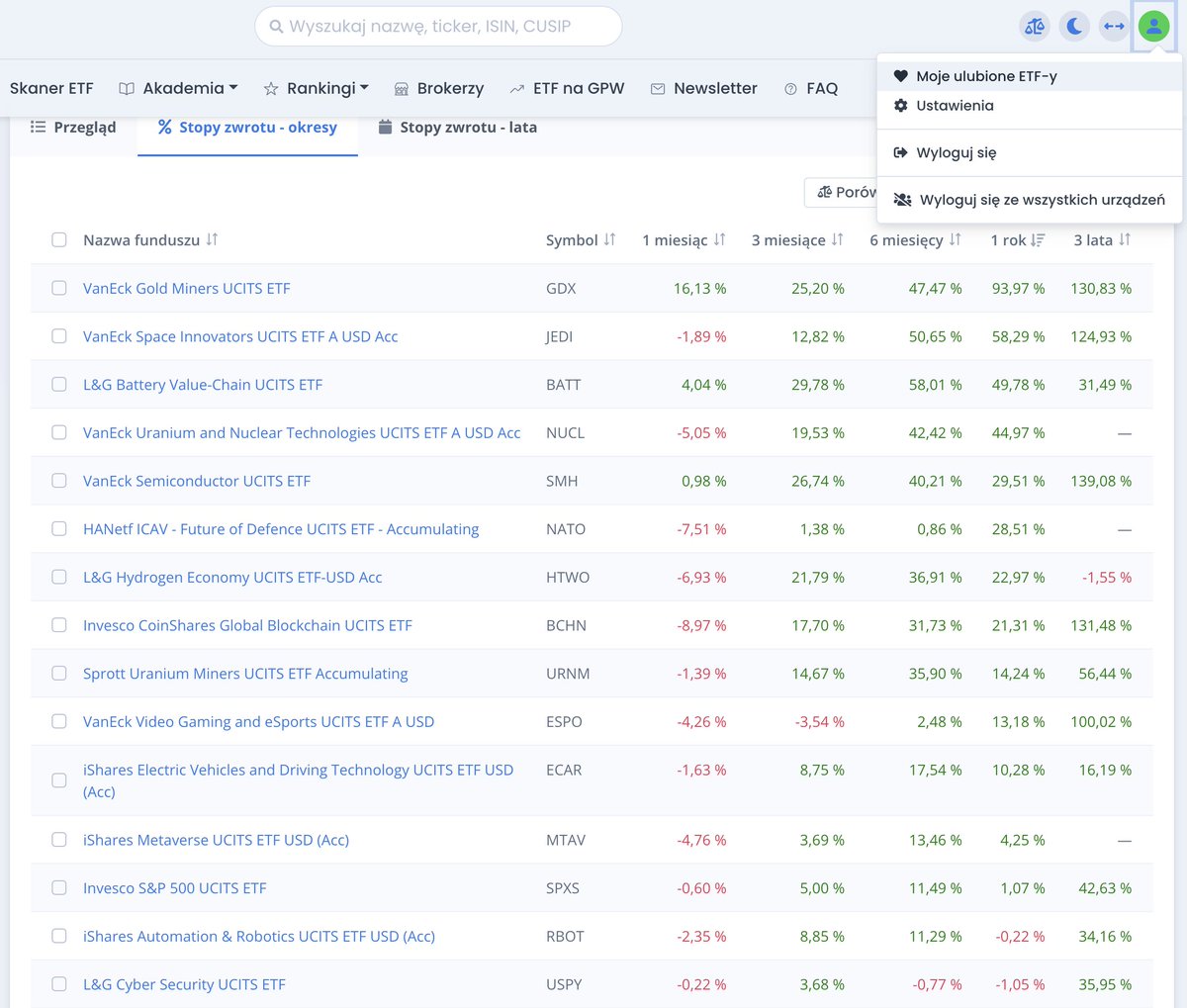The height and width of the screenshot is (1008, 1187).
Task: Open Sprott Uranium Miners ETF link
Action: (x=245, y=674)
